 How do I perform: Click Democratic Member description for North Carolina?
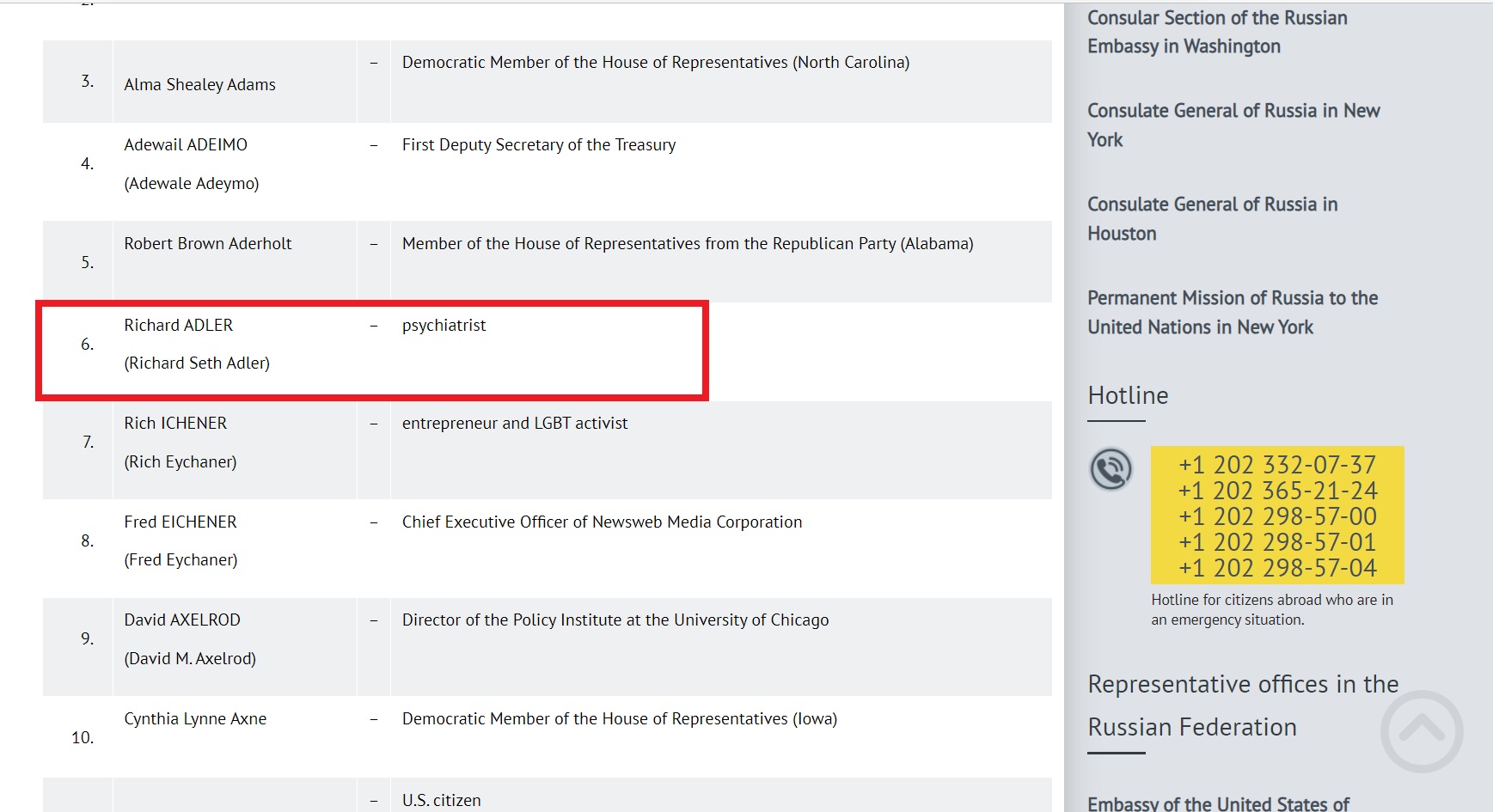point(656,62)
